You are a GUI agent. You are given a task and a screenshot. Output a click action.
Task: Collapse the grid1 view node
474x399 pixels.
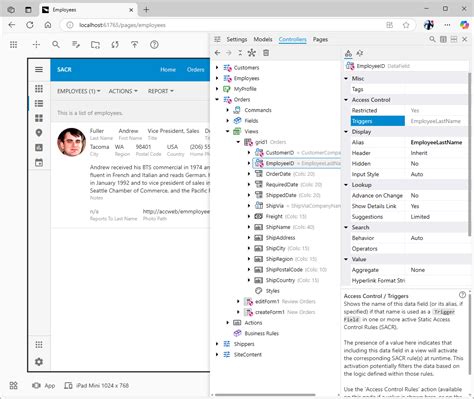coord(239,142)
